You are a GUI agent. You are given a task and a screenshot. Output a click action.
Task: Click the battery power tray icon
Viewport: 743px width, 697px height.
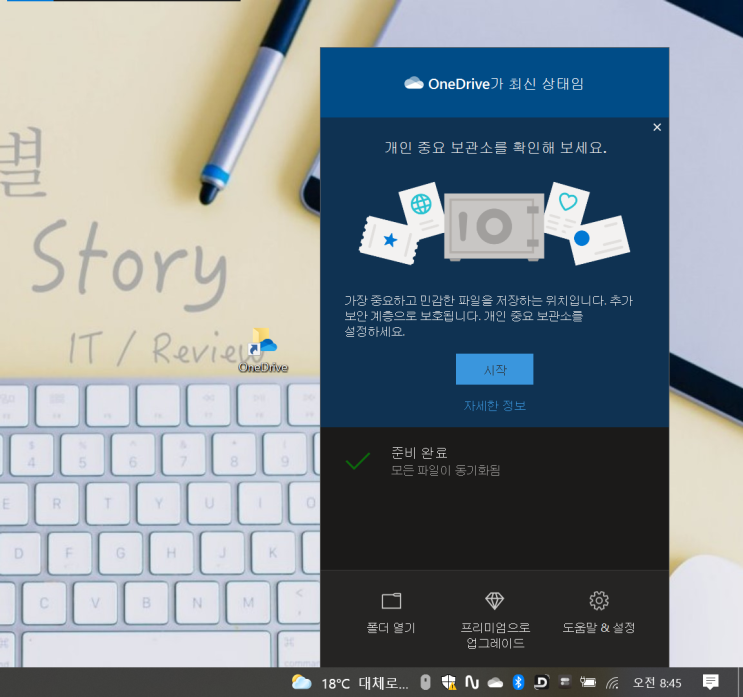pyautogui.click(x=588, y=682)
